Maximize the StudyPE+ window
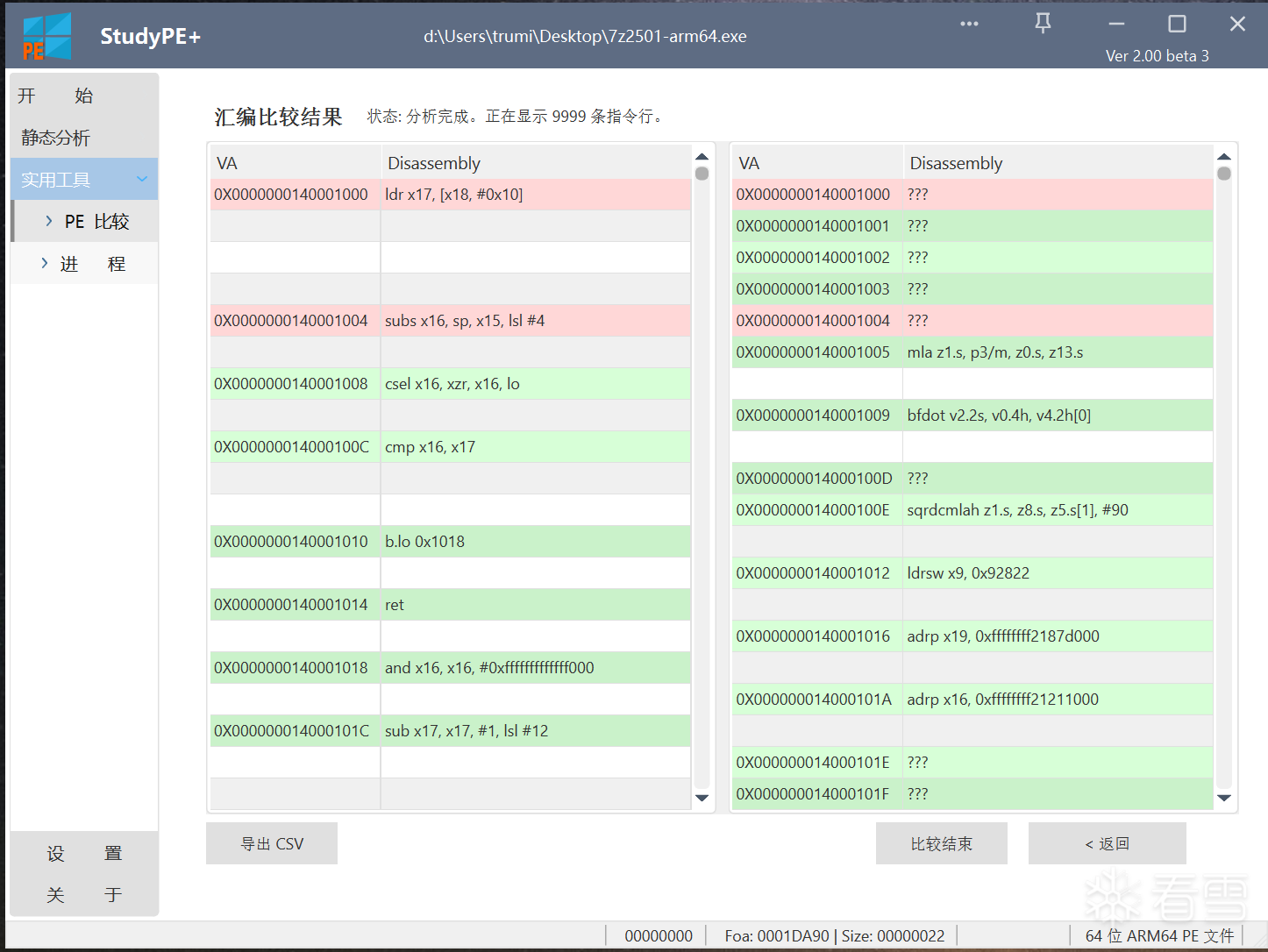The width and height of the screenshot is (1268, 952). coord(1177,24)
